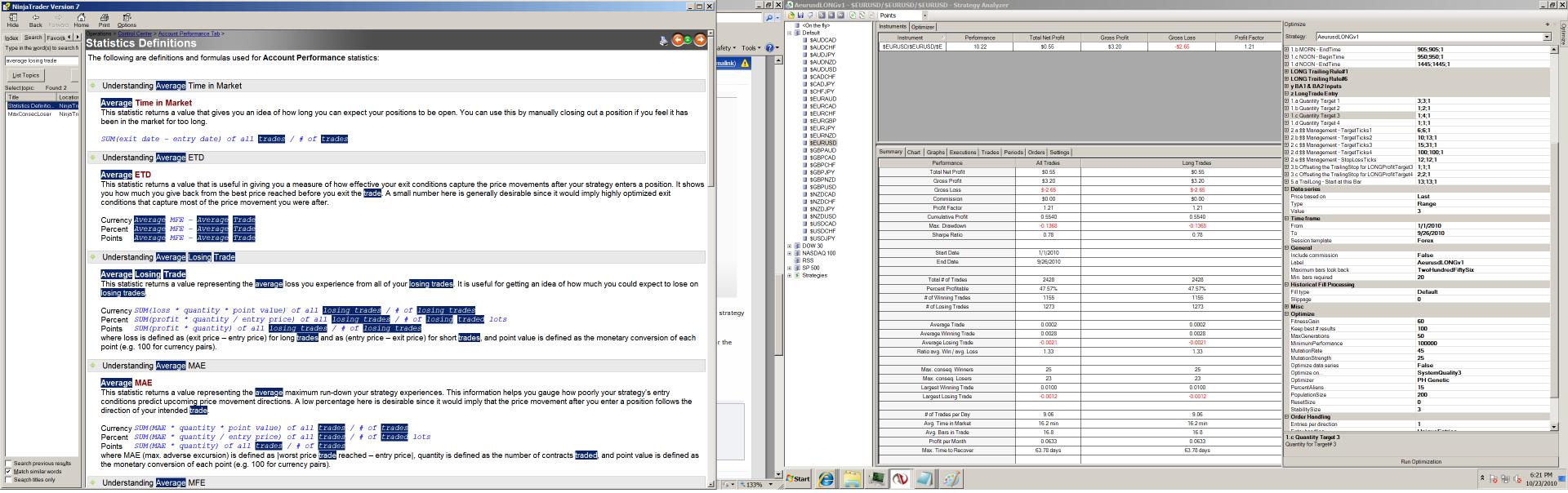The width and height of the screenshot is (1568, 493).
Task: Expand the DOW 30 instrument list
Action: pos(791,246)
